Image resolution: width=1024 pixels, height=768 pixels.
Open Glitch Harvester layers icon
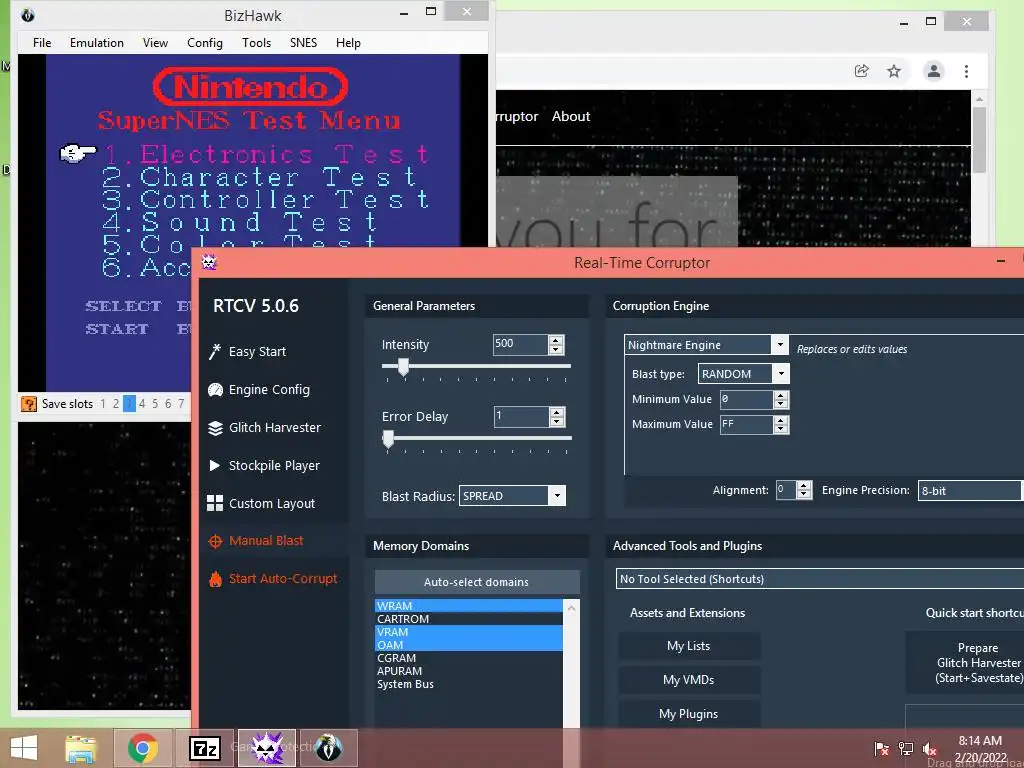click(215, 428)
